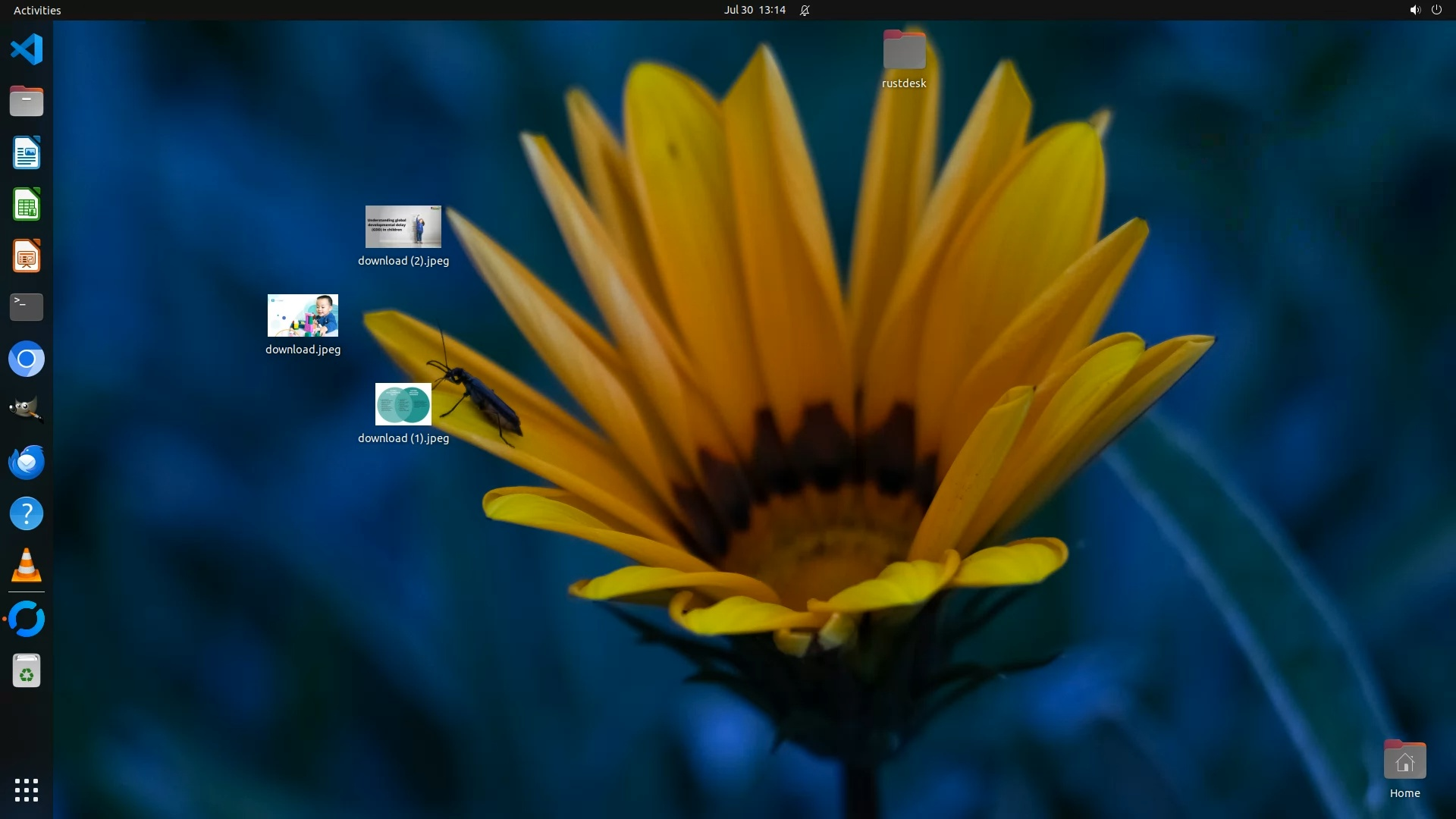Open the Trash in the dock
This screenshot has width=1456, height=819.
pos(27,671)
